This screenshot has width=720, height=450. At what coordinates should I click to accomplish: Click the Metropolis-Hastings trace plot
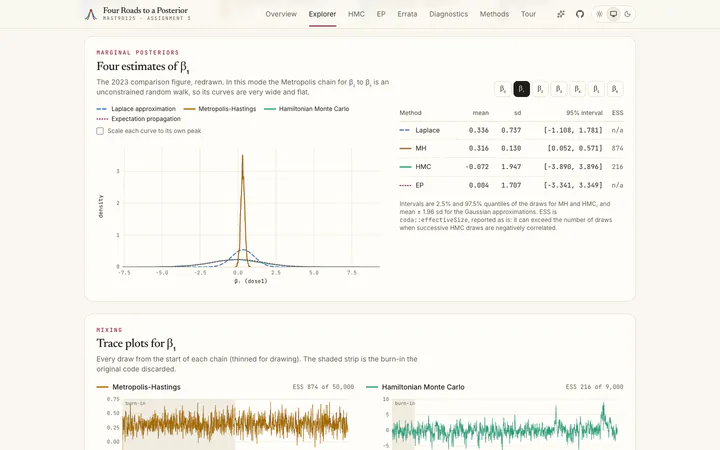click(236, 423)
